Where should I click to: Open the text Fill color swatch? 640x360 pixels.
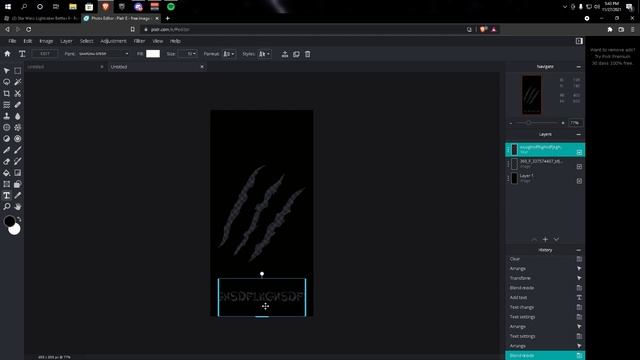pos(153,53)
